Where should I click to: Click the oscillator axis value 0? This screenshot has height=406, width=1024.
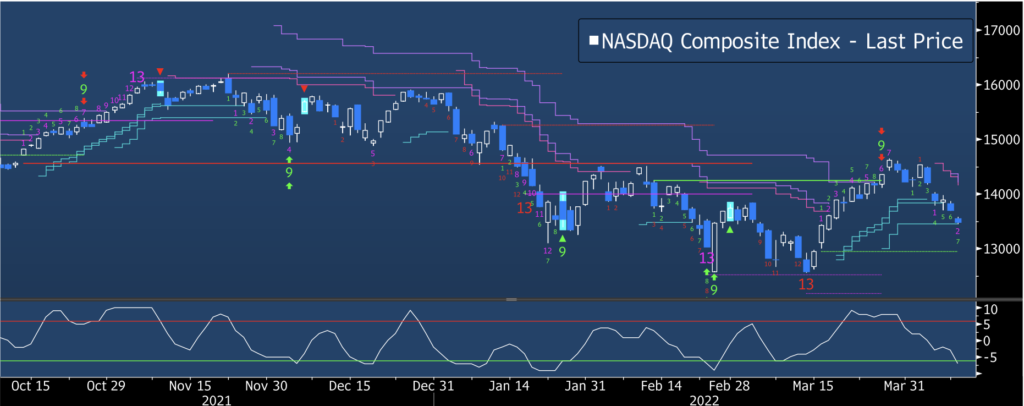987,341
